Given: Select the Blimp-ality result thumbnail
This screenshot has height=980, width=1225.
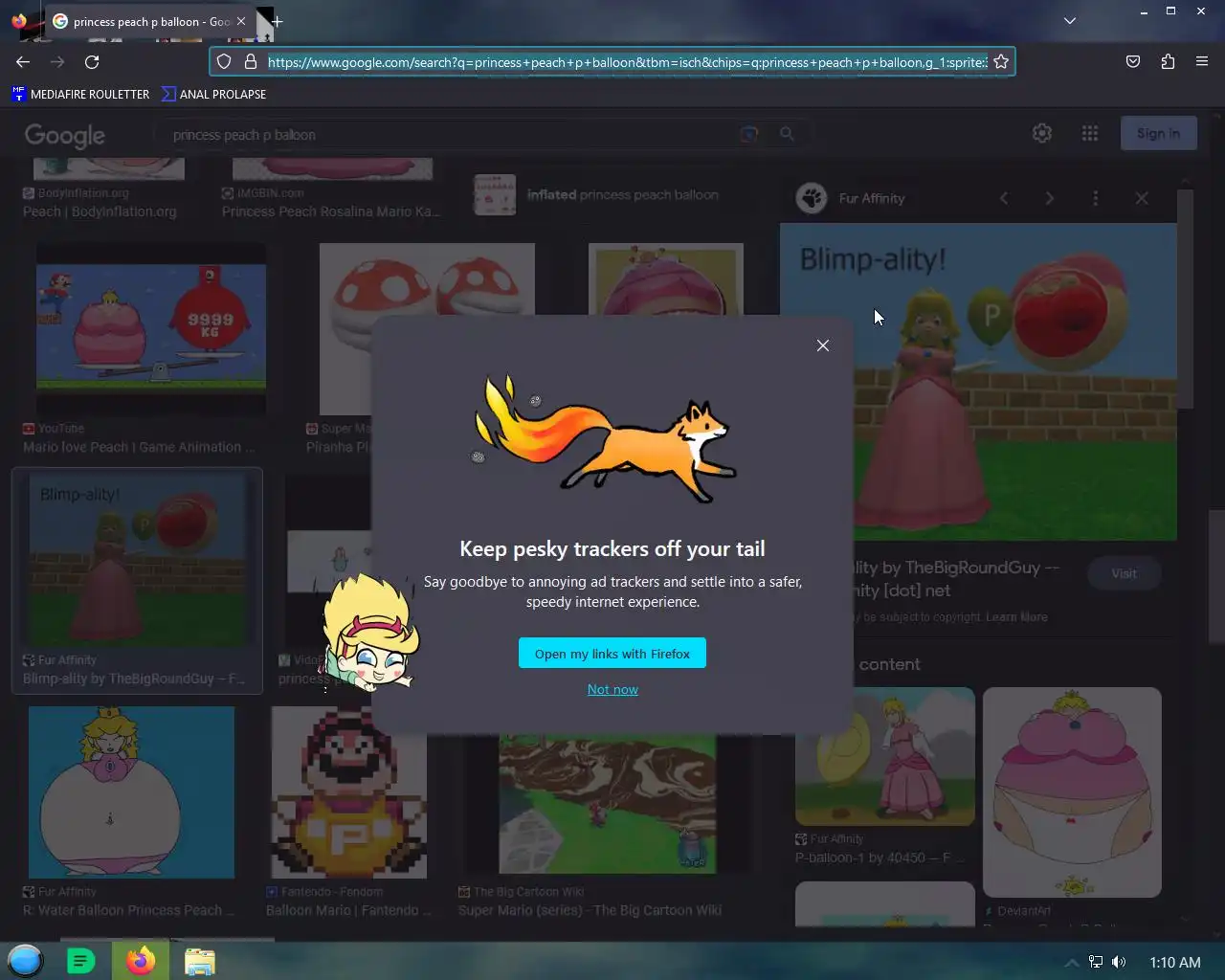Looking at the screenshot, I should (x=137, y=560).
